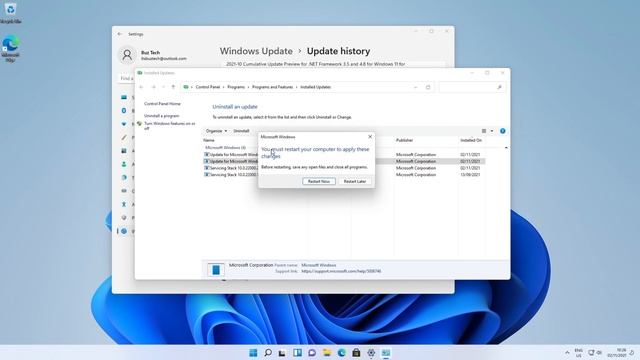Click the search magnifier icon
The height and width of the screenshot is (360, 640).
pyautogui.click(x=499, y=87)
